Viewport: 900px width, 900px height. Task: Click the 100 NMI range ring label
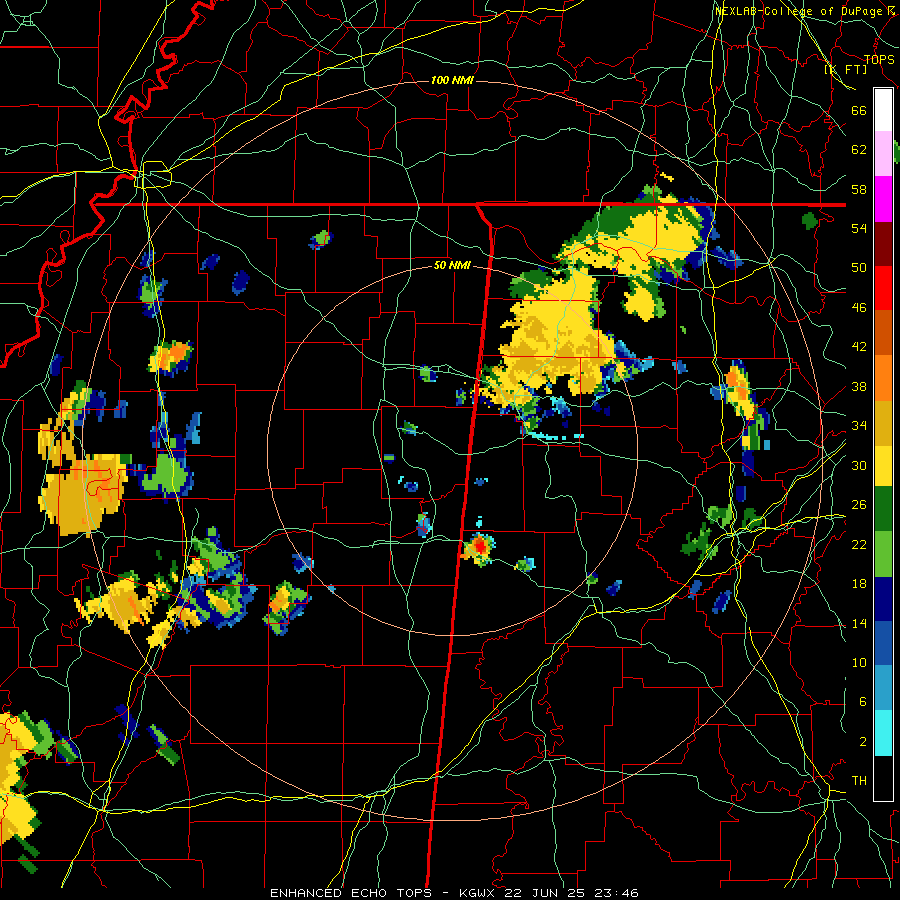point(452,80)
